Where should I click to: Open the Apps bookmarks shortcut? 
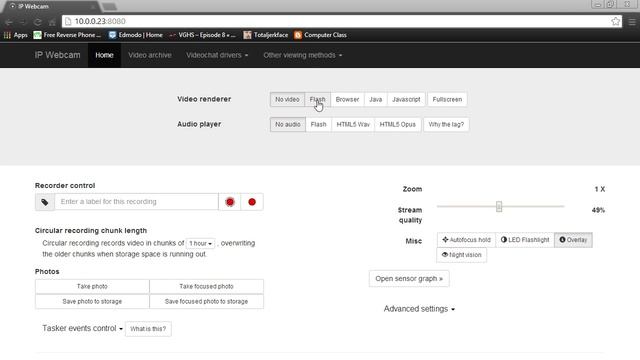(16, 35)
